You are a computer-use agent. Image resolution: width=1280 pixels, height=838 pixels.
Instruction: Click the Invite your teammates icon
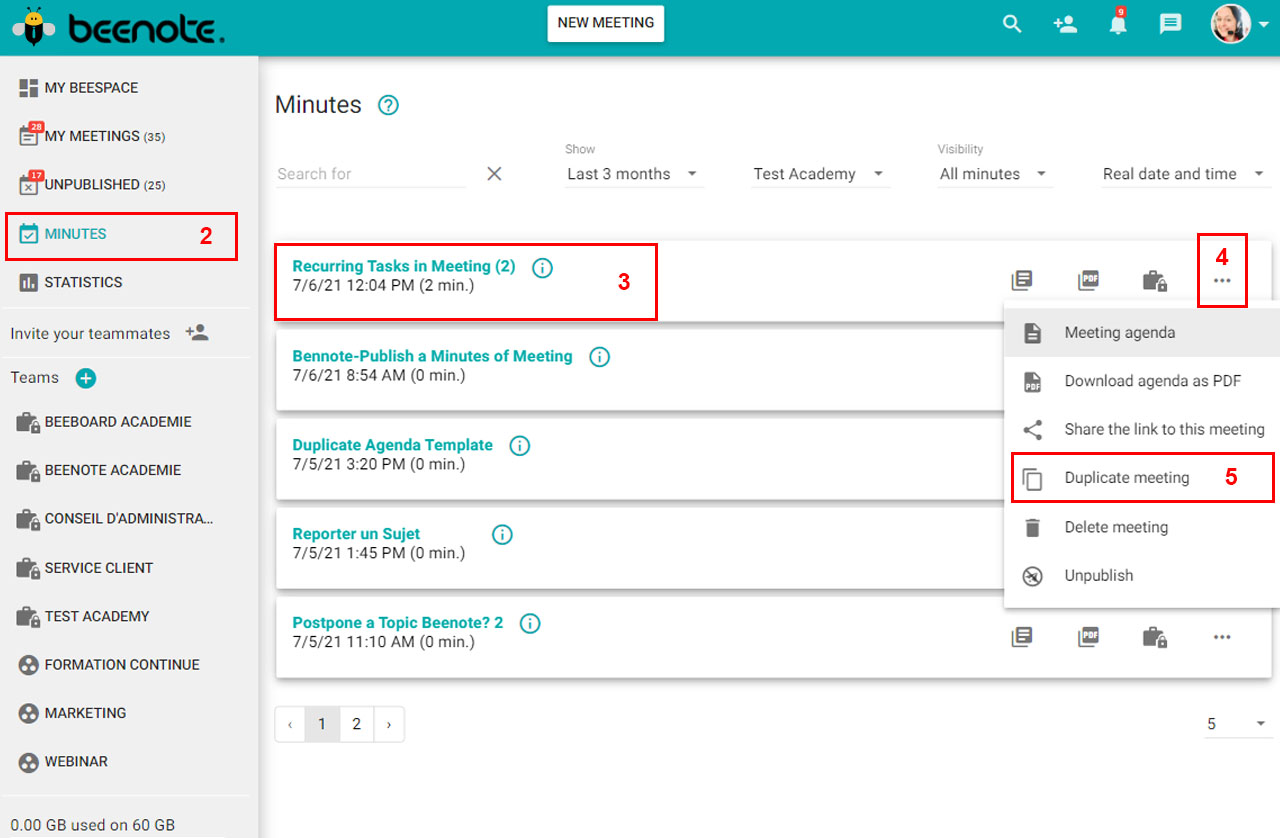coord(197,333)
